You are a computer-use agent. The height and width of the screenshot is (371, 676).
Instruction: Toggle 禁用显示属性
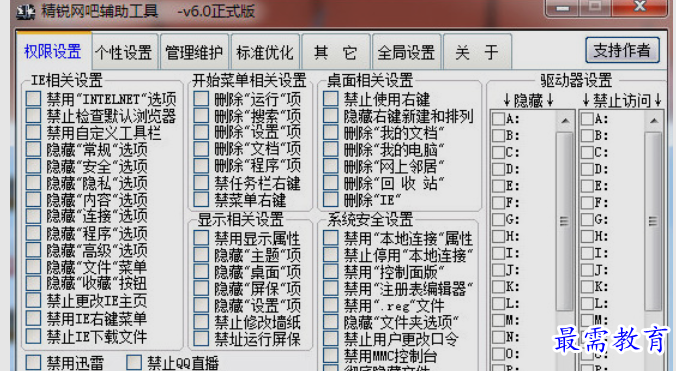pyautogui.click(x=201, y=237)
